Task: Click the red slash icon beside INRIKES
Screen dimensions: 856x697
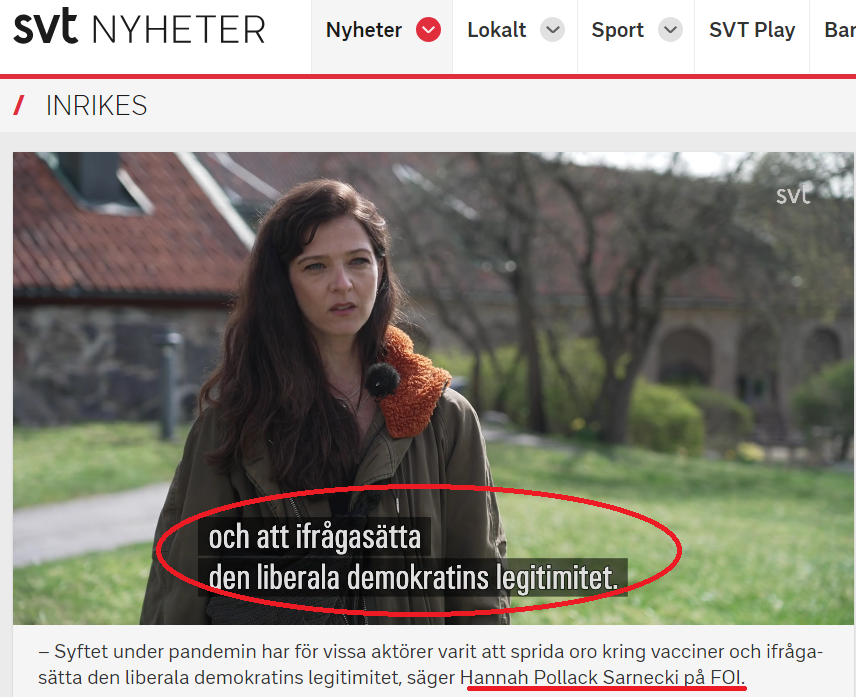Action: click(19, 105)
